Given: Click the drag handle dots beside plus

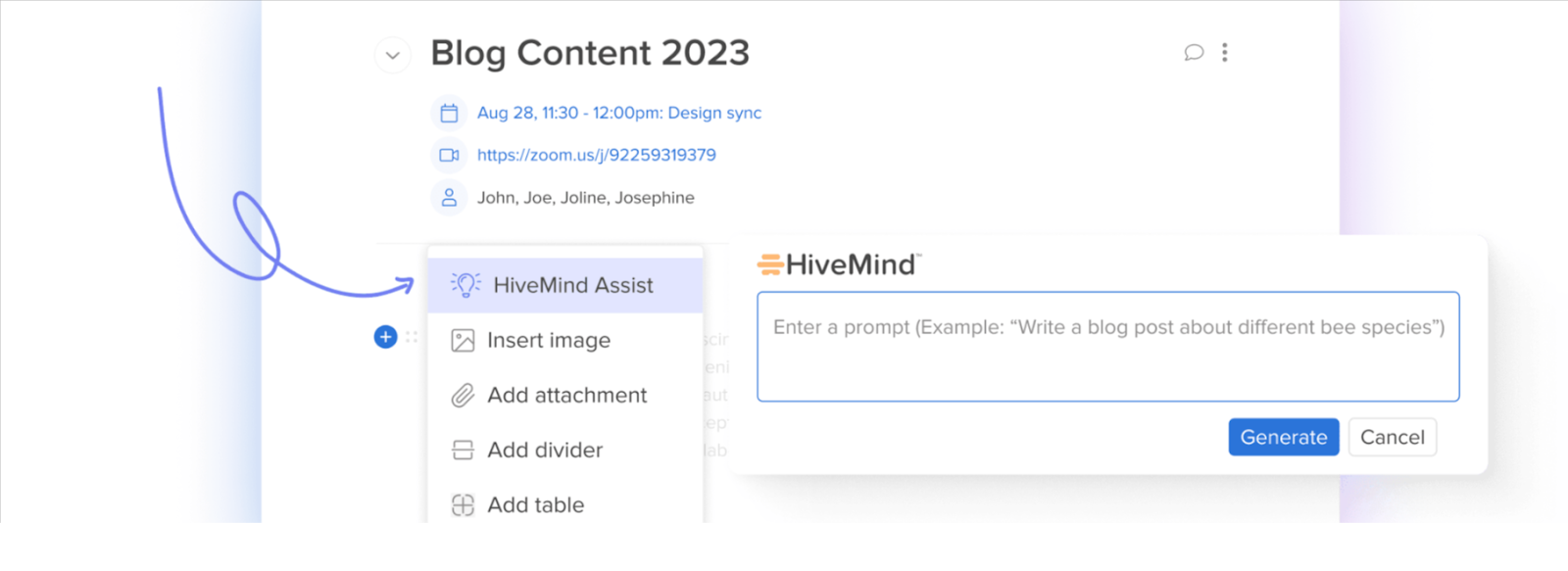Looking at the screenshot, I should tap(412, 337).
